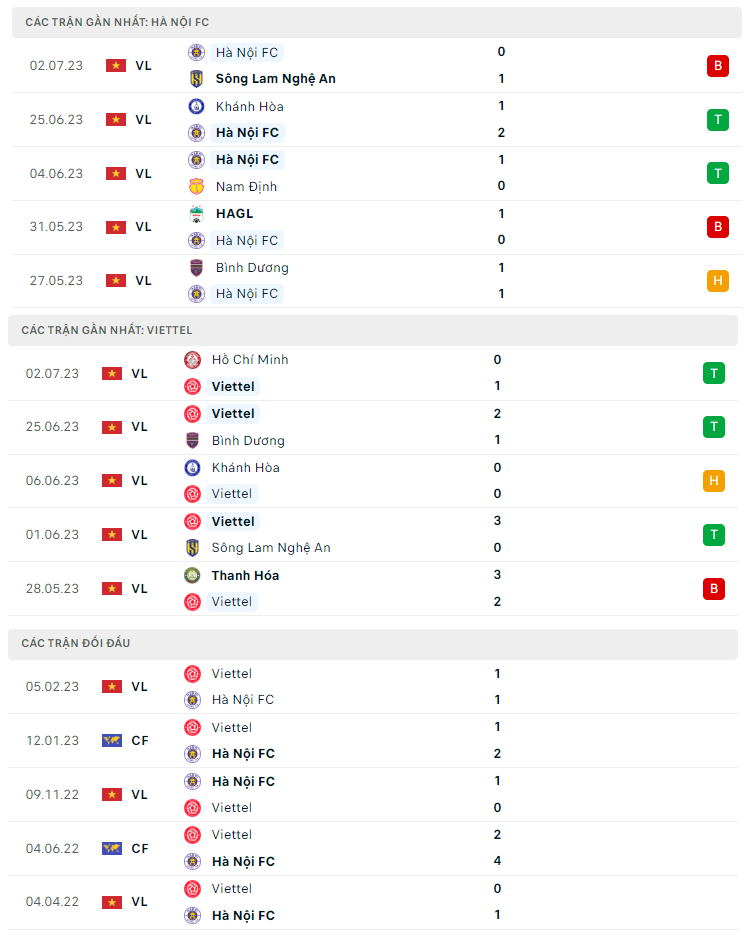The height and width of the screenshot is (942, 744).
Task: Click the HAGL team logo
Action: 196,213
